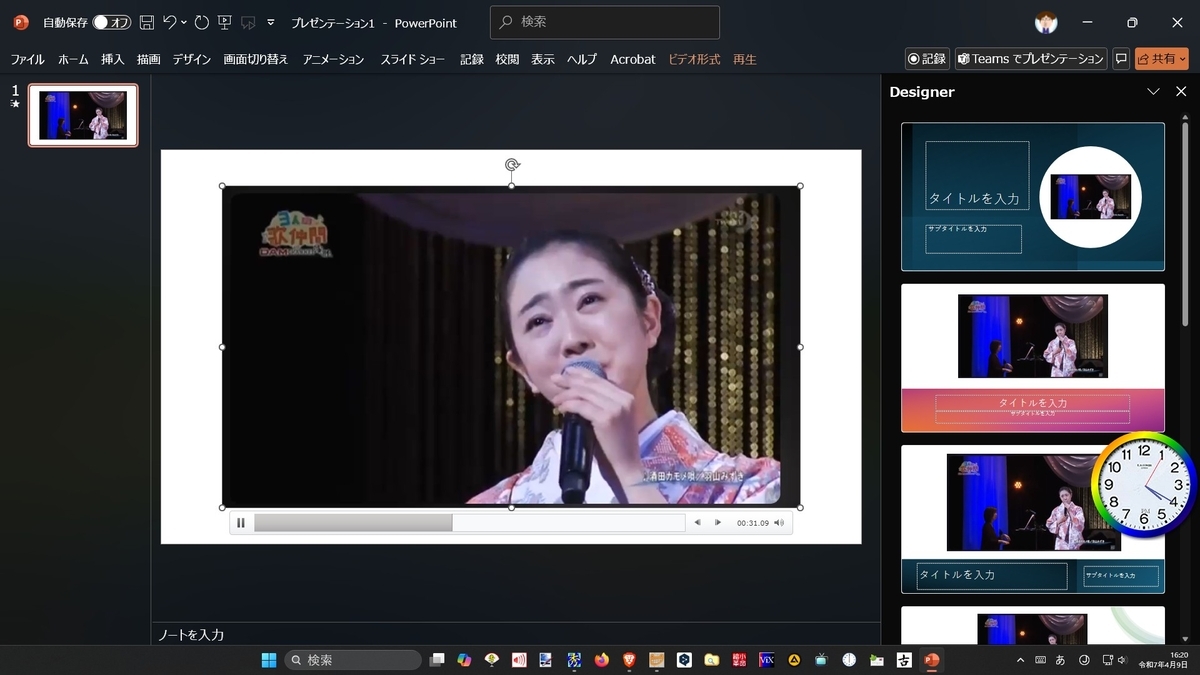
Task: Launch Brave browser from the taskbar
Action: [x=629, y=660]
